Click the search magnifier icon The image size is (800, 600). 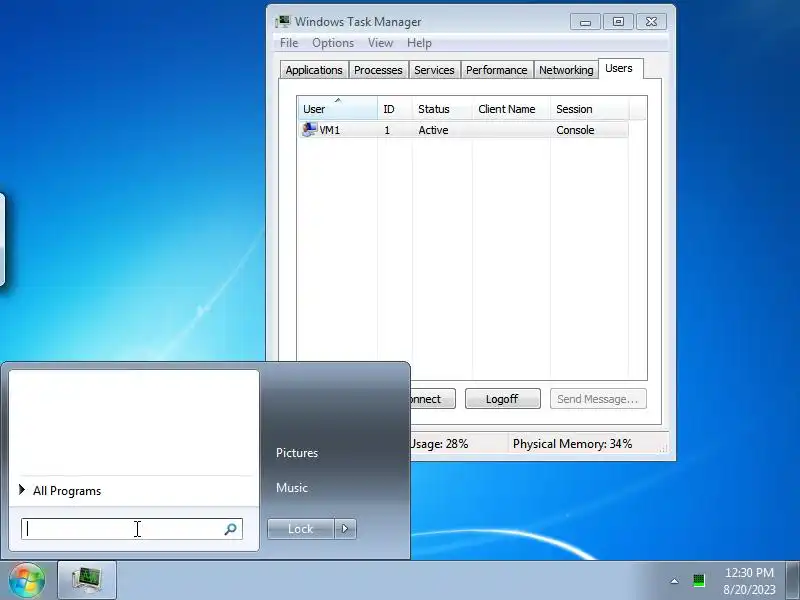[x=230, y=529]
